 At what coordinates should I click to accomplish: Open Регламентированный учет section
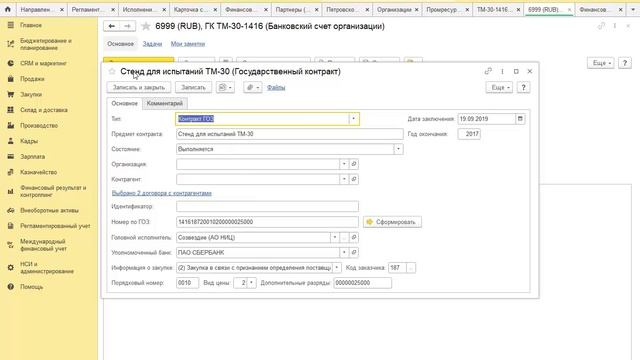point(55,226)
